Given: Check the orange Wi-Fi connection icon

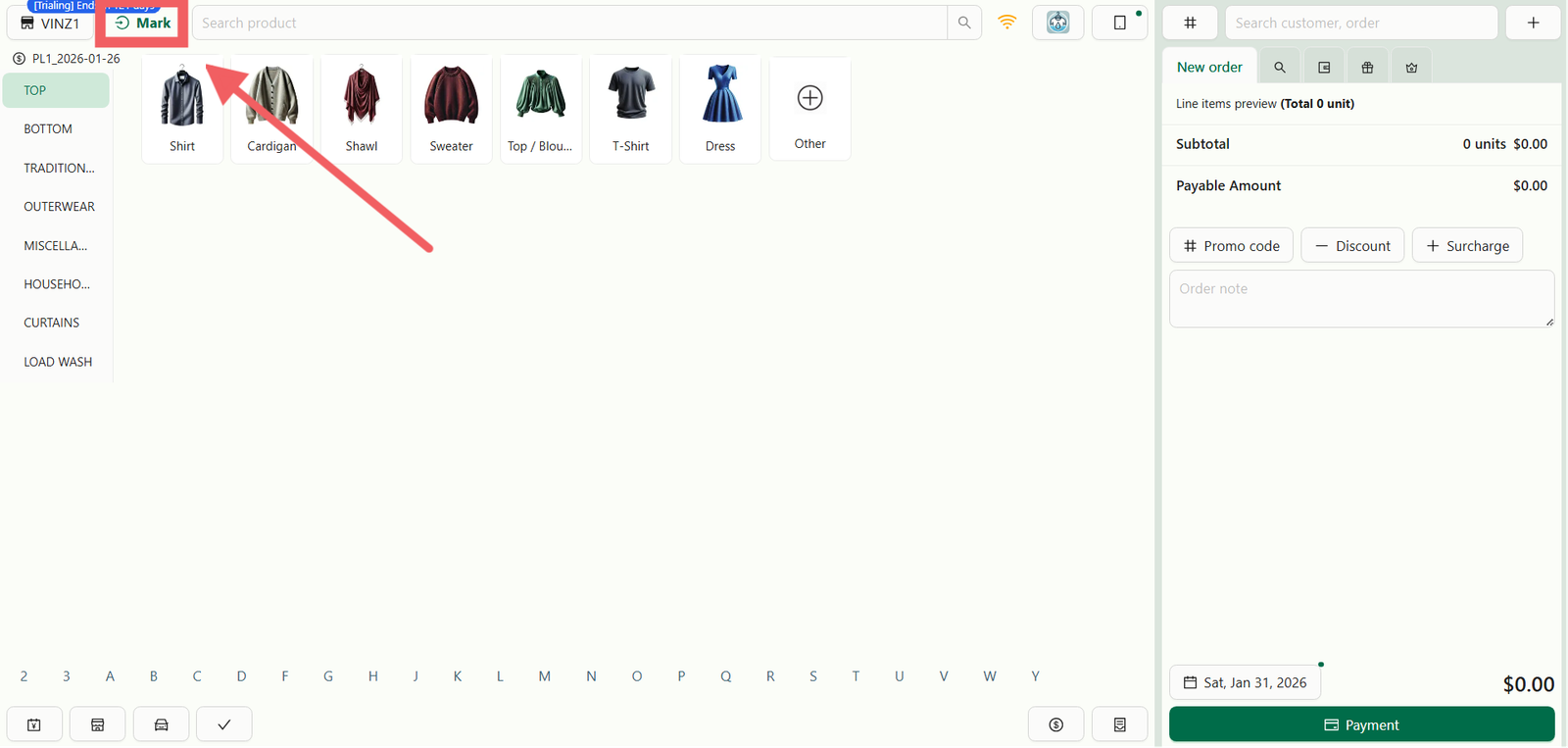Looking at the screenshot, I should (1007, 22).
